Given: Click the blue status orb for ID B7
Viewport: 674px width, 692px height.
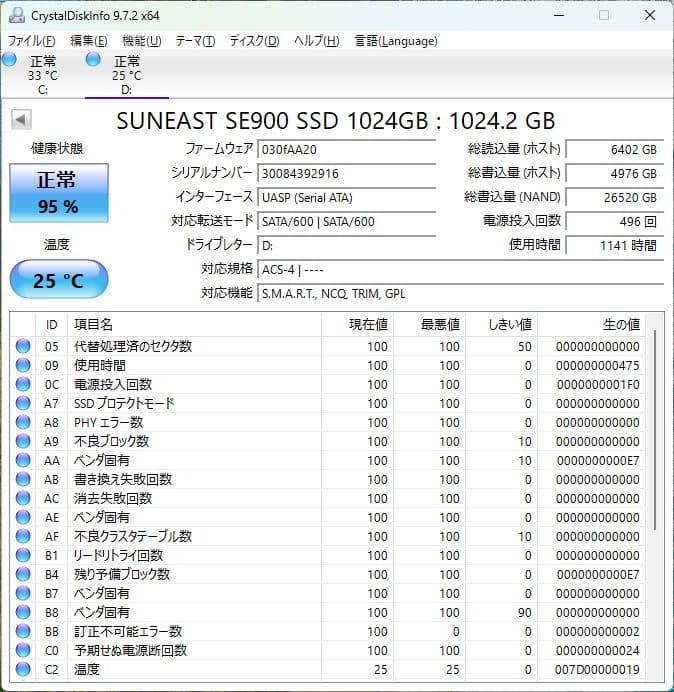Looking at the screenshot, I should click(23, 593).
